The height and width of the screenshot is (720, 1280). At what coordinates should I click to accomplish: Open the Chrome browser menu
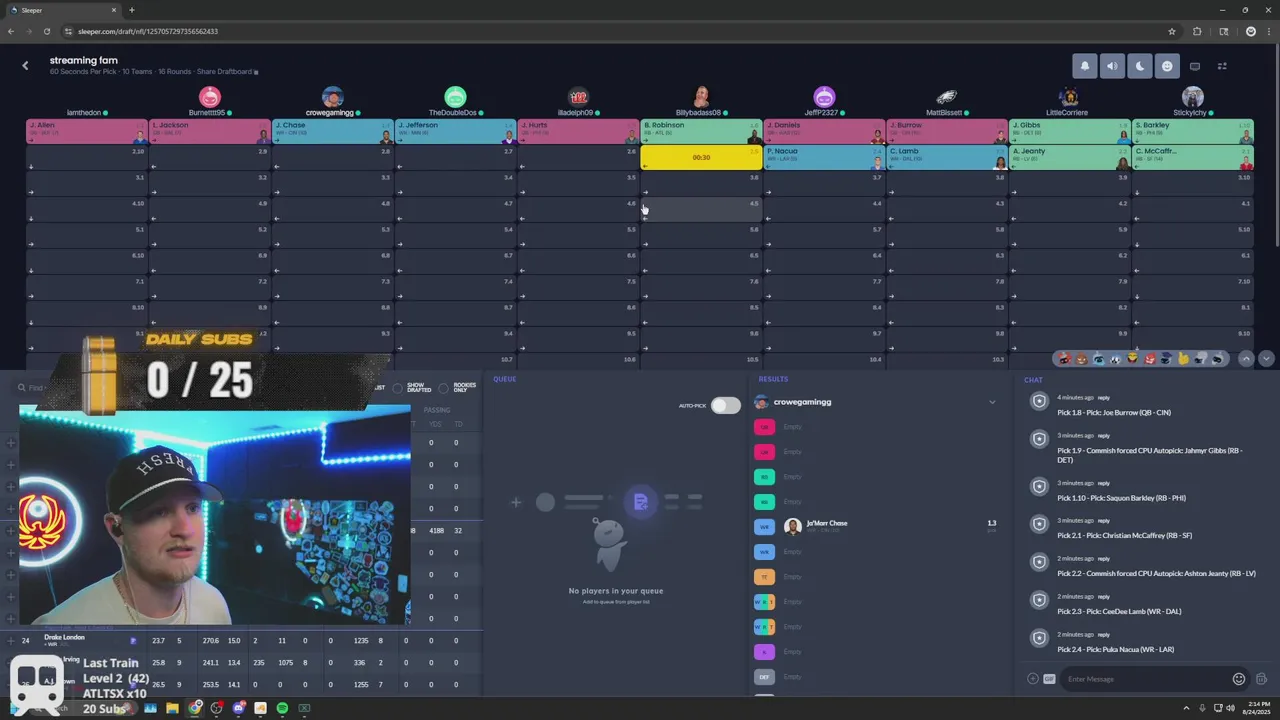coord(1268,31)
